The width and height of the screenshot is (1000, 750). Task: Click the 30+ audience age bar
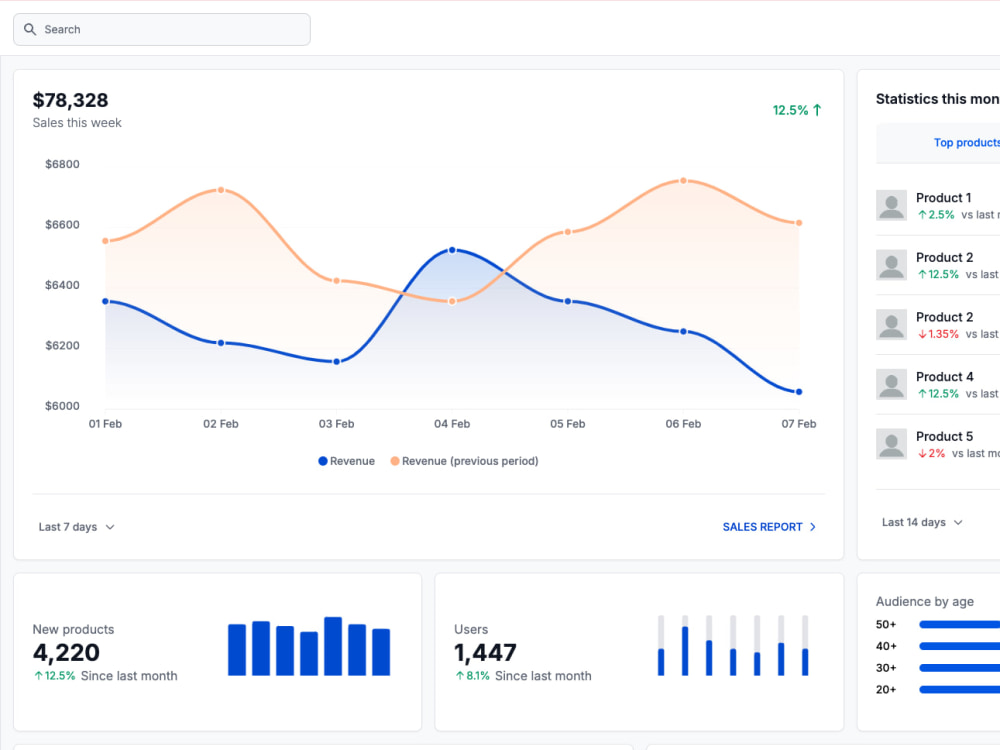point(959,668)
